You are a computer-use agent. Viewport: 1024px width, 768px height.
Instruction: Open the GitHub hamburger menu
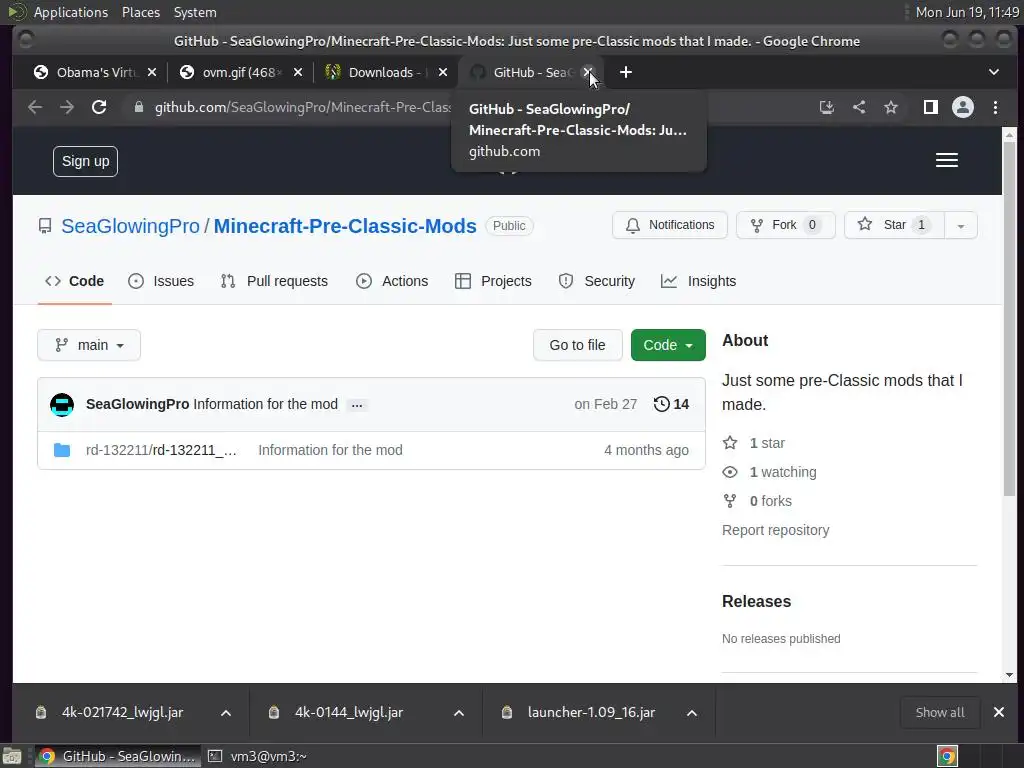pyautogui.click(x=946, y=161)
